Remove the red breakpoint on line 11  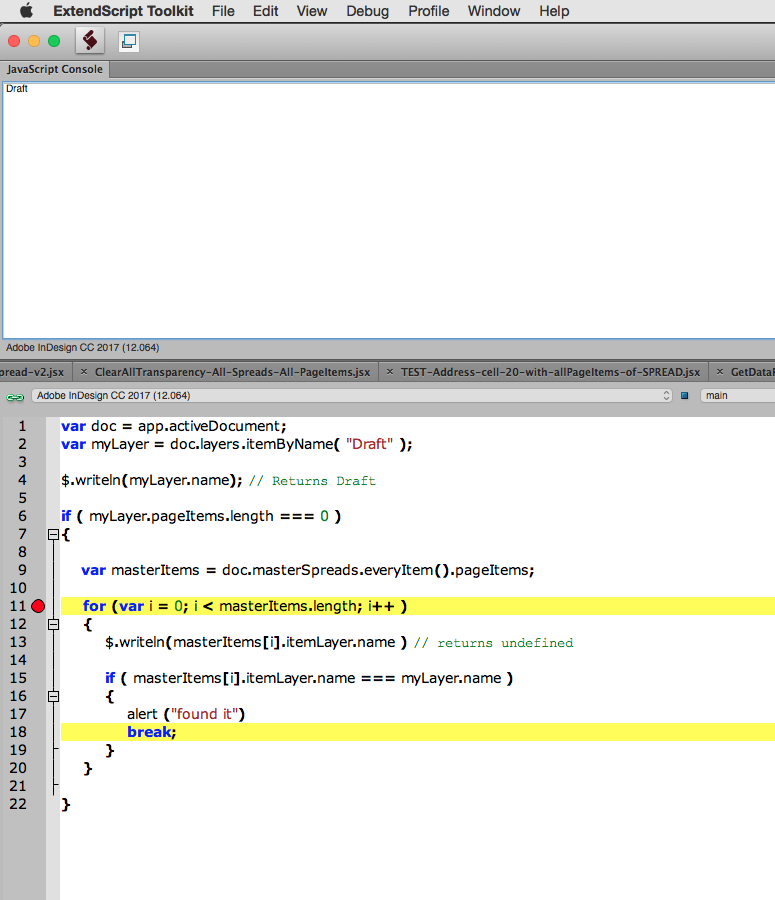38,606
